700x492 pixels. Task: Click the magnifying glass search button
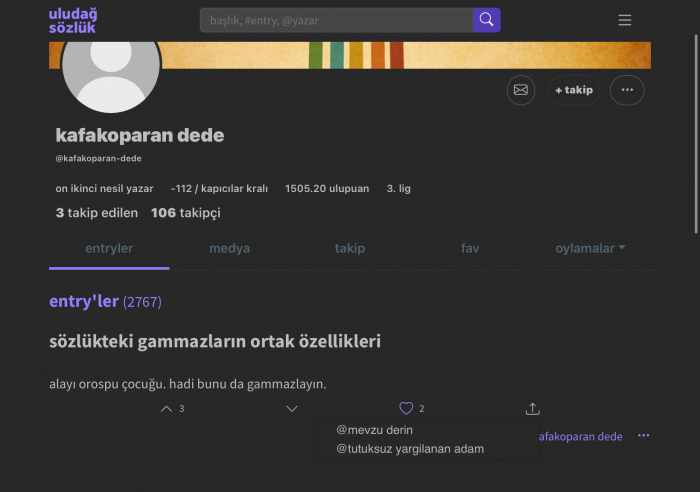coord(486,20)
